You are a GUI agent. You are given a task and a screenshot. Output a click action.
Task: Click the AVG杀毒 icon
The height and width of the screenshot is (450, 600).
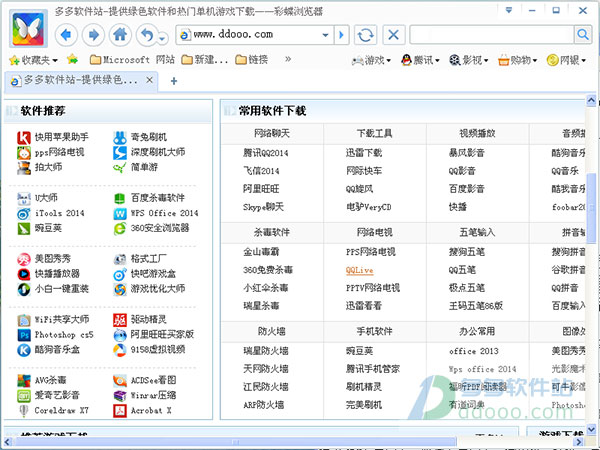point(24,380)
